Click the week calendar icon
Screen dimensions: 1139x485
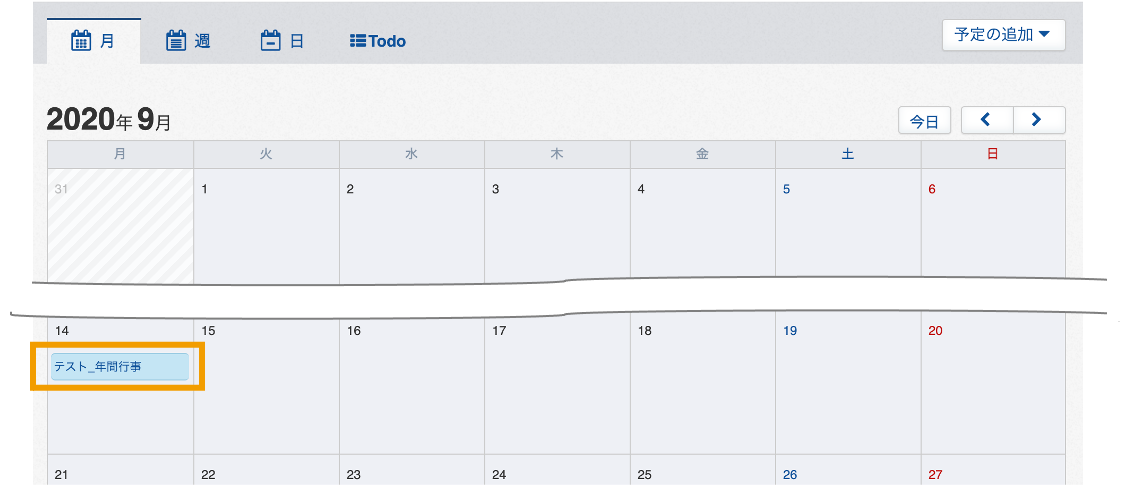click(x=176, y=41)
